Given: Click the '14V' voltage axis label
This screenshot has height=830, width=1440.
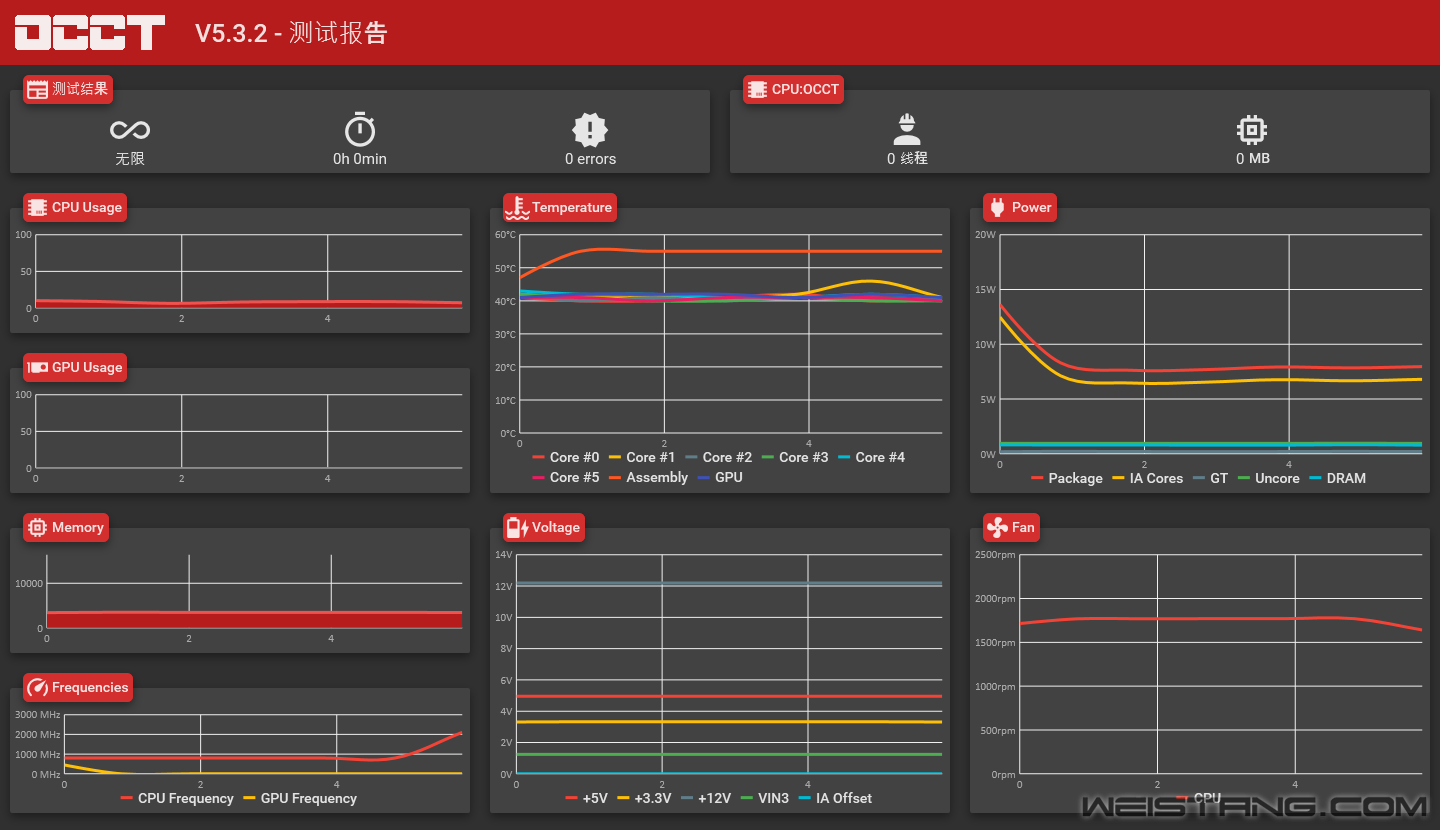Looking at the screenshot, I should coord(505,555).
